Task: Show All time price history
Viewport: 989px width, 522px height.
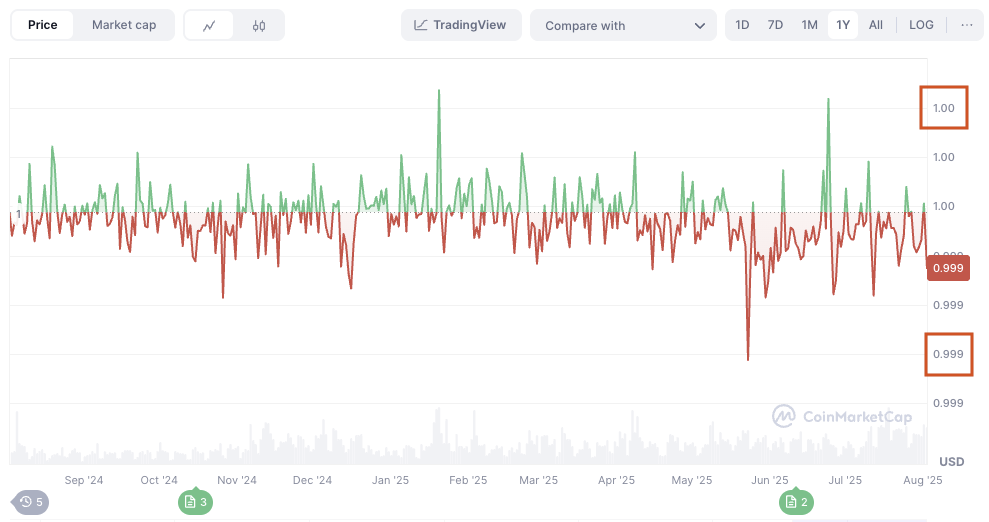Action: 876,25
